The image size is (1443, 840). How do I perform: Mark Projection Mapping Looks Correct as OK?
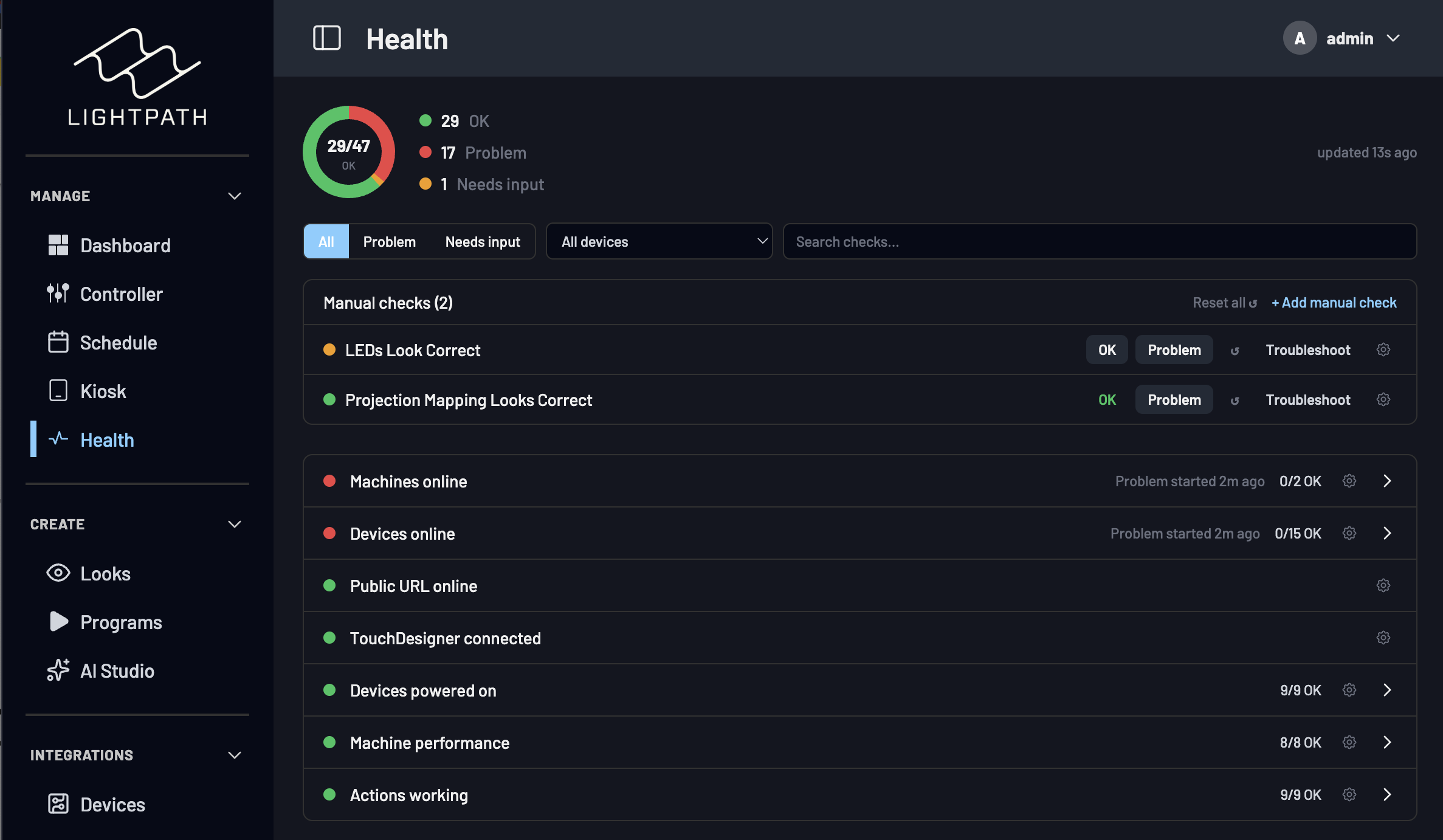tap(1107, 399)
